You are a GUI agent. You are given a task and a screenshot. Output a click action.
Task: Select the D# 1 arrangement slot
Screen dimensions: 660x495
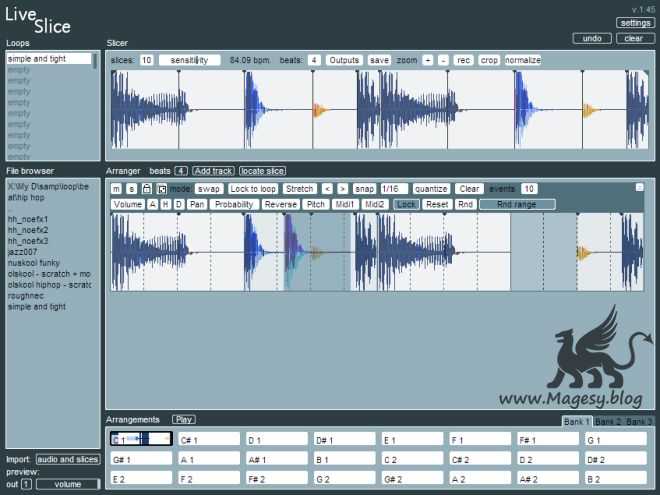click(x=345, y=439)
